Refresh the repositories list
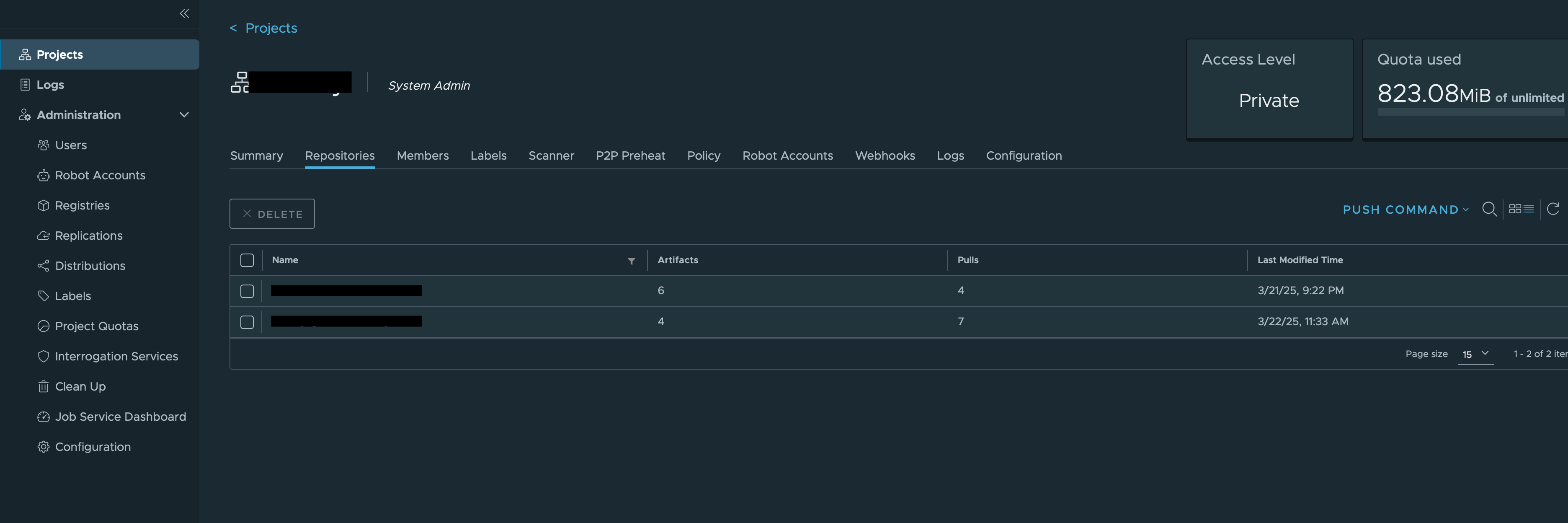This screenshot has width=1568, height=523. (x=1553, y=209)
